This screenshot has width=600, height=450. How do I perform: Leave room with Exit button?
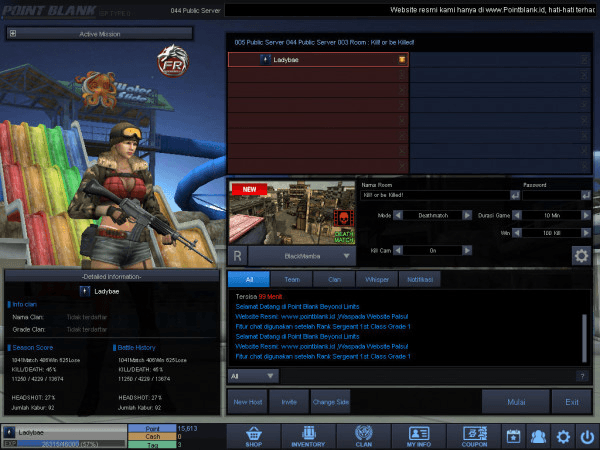pos(572,402)
